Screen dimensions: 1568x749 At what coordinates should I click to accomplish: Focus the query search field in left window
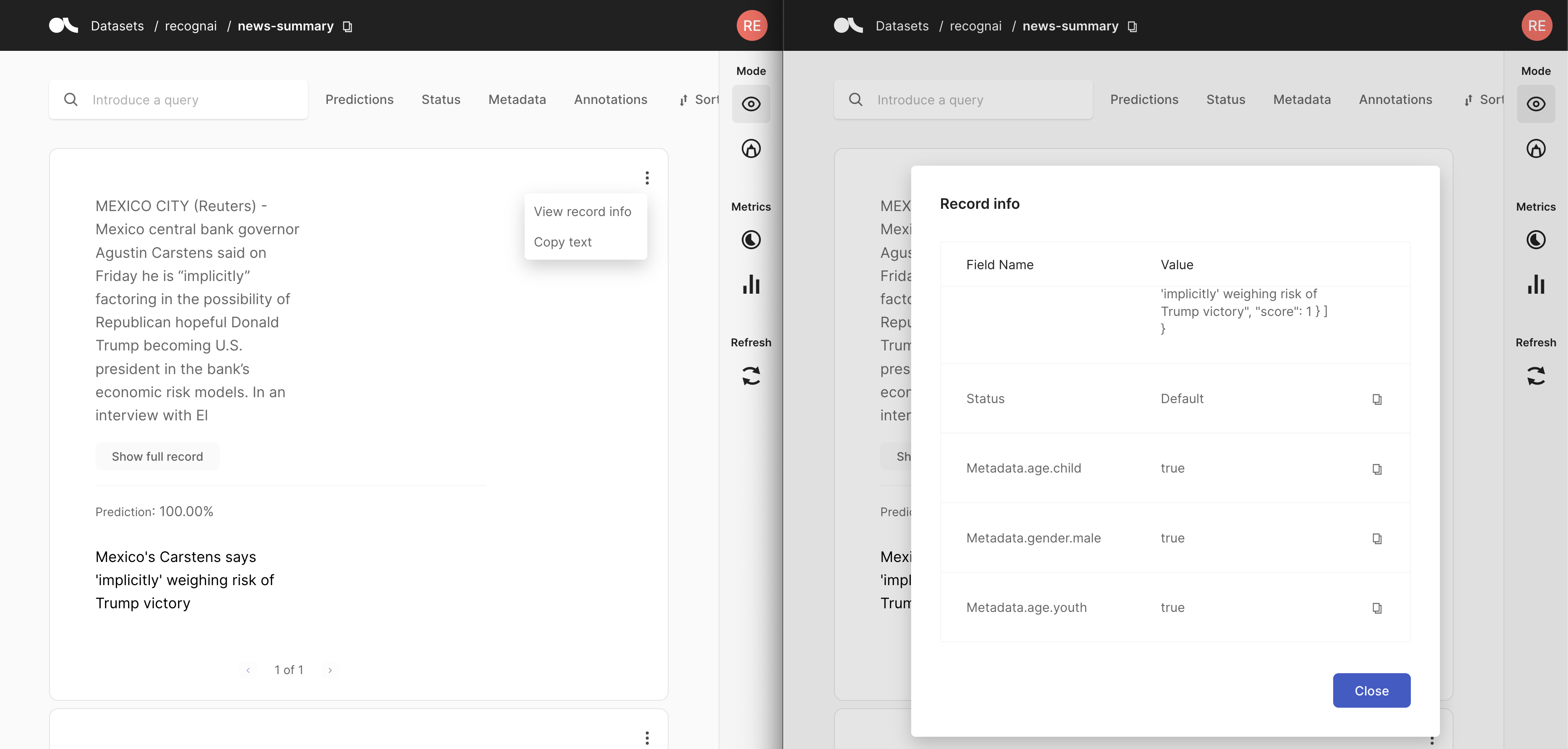pyautogui.click(x=179, y=99)
